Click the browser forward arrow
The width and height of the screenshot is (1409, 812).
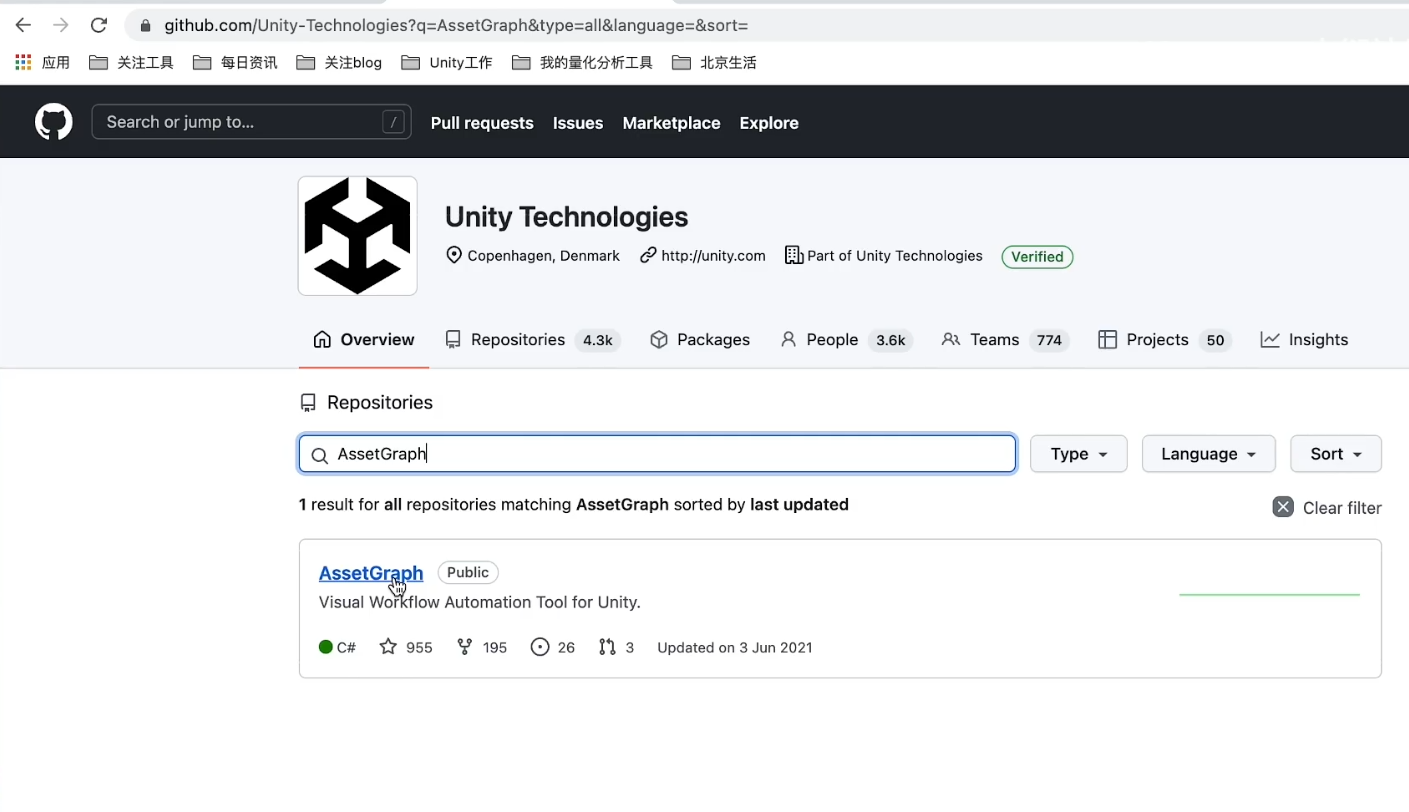tap(61, 25)
